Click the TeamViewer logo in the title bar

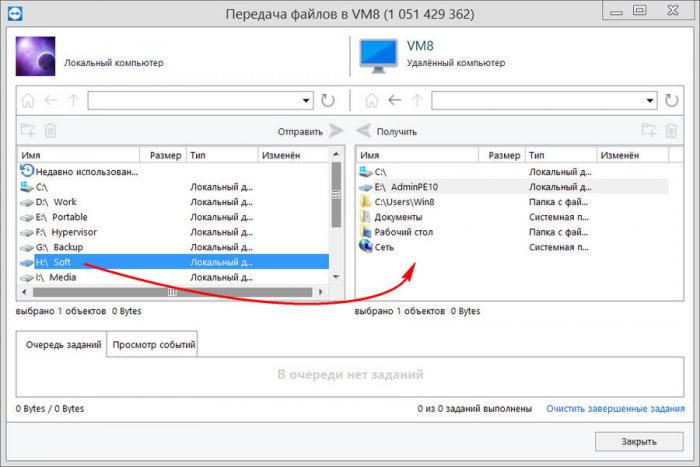15,13
